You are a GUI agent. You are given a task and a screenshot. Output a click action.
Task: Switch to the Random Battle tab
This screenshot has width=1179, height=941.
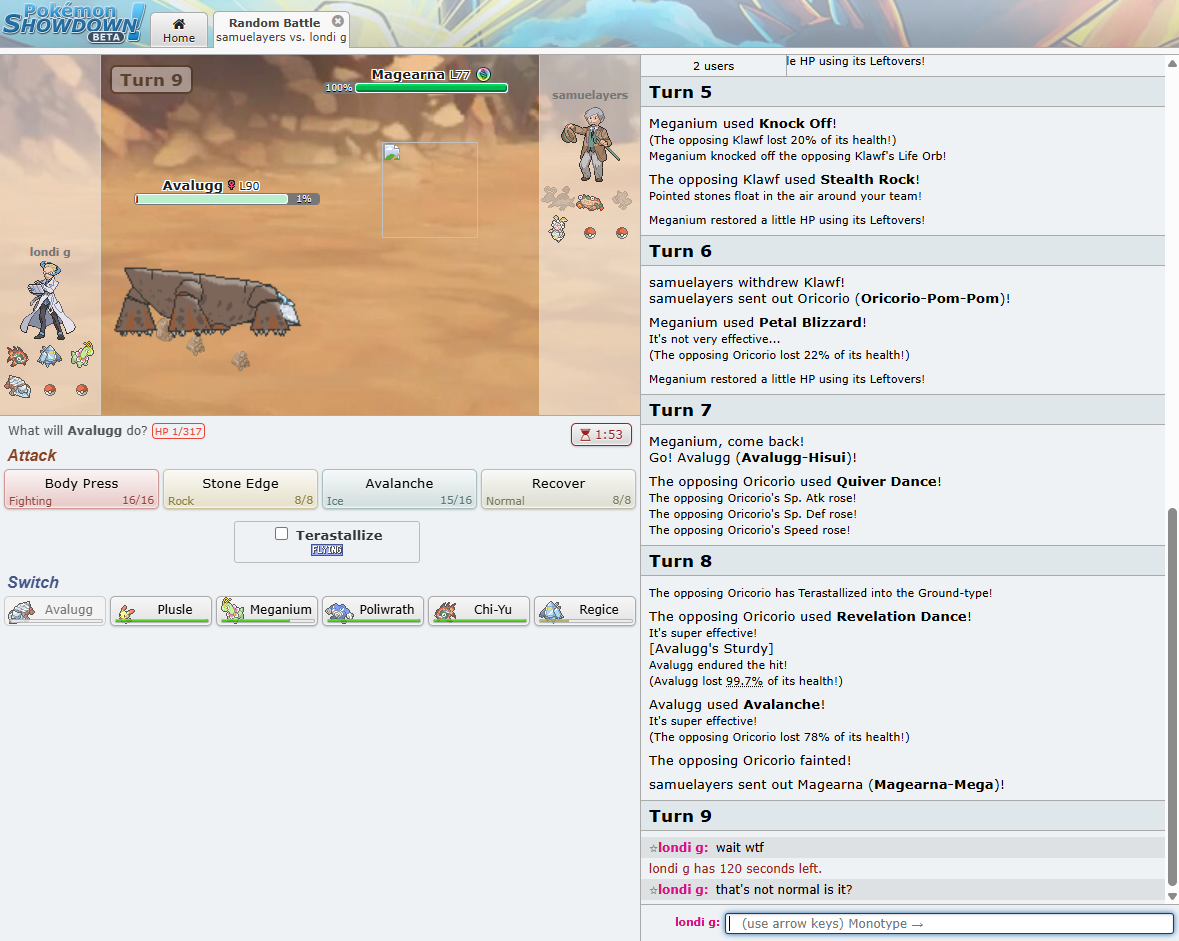[281, 29]
